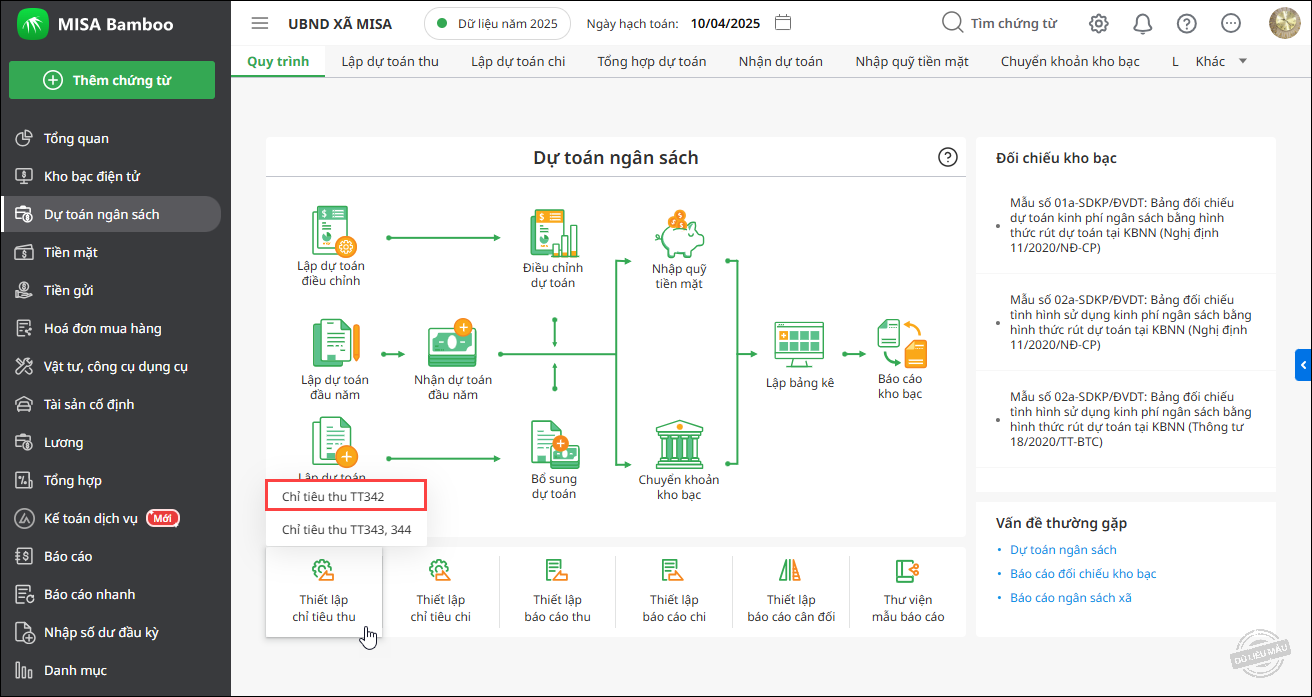Open Thiết lập báo cáo chi
1312x697 pixels.
coord(674,592)
